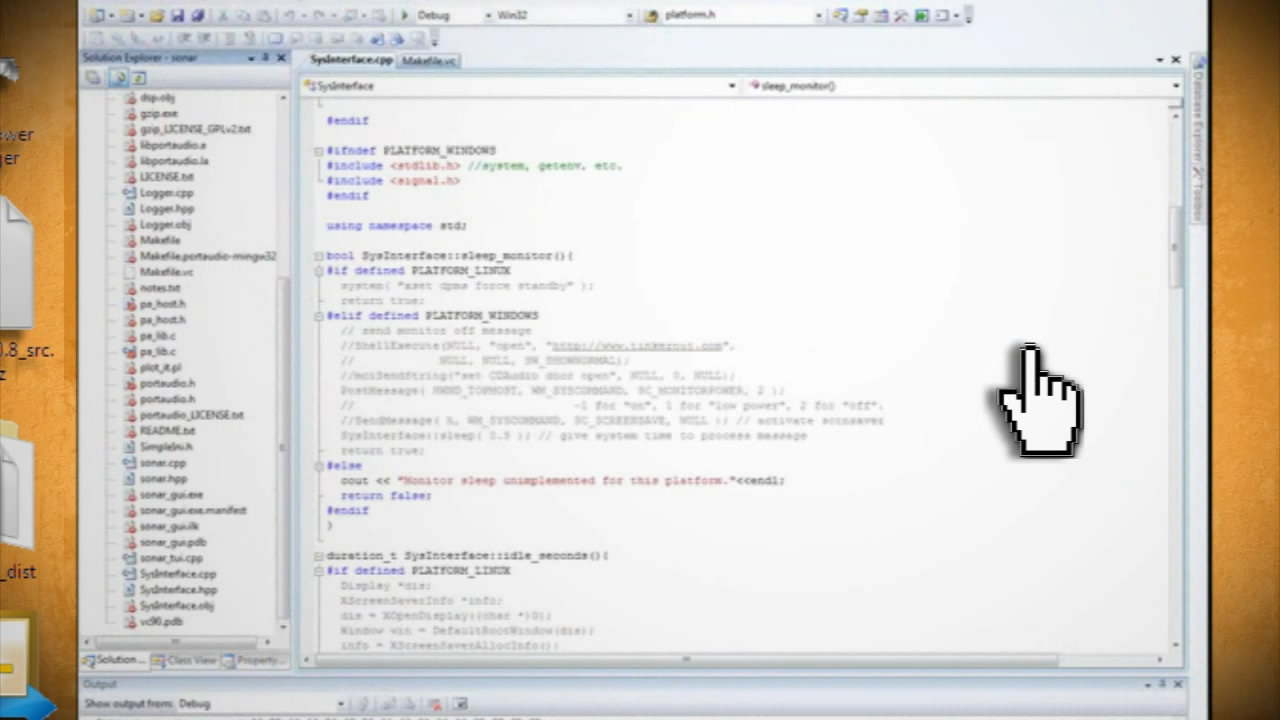Close the active SysInterface.cpp document tab
This screenshot has height=720, width=1280.
1176,60
